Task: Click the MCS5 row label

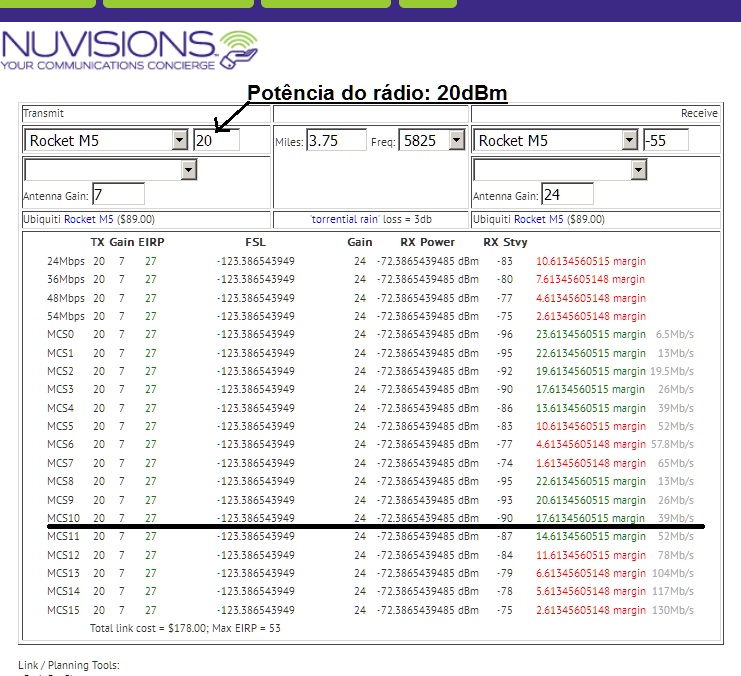Action: pyautogui.click(x=60, y=426)
